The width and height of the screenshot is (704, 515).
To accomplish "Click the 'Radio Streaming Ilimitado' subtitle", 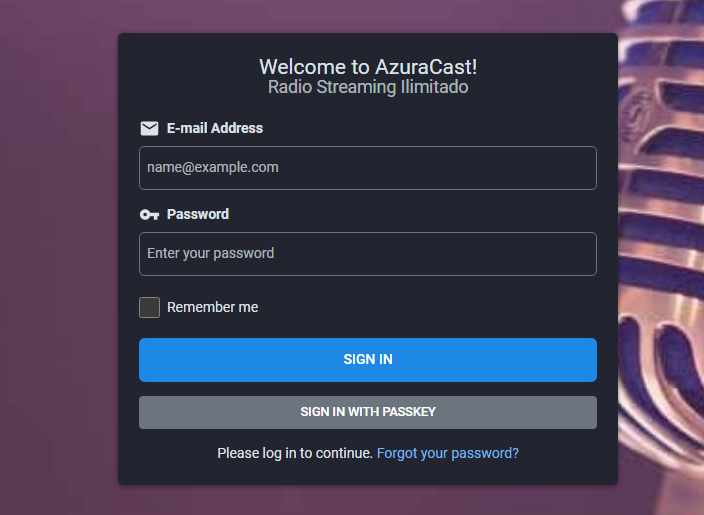I will pos(368,87).
